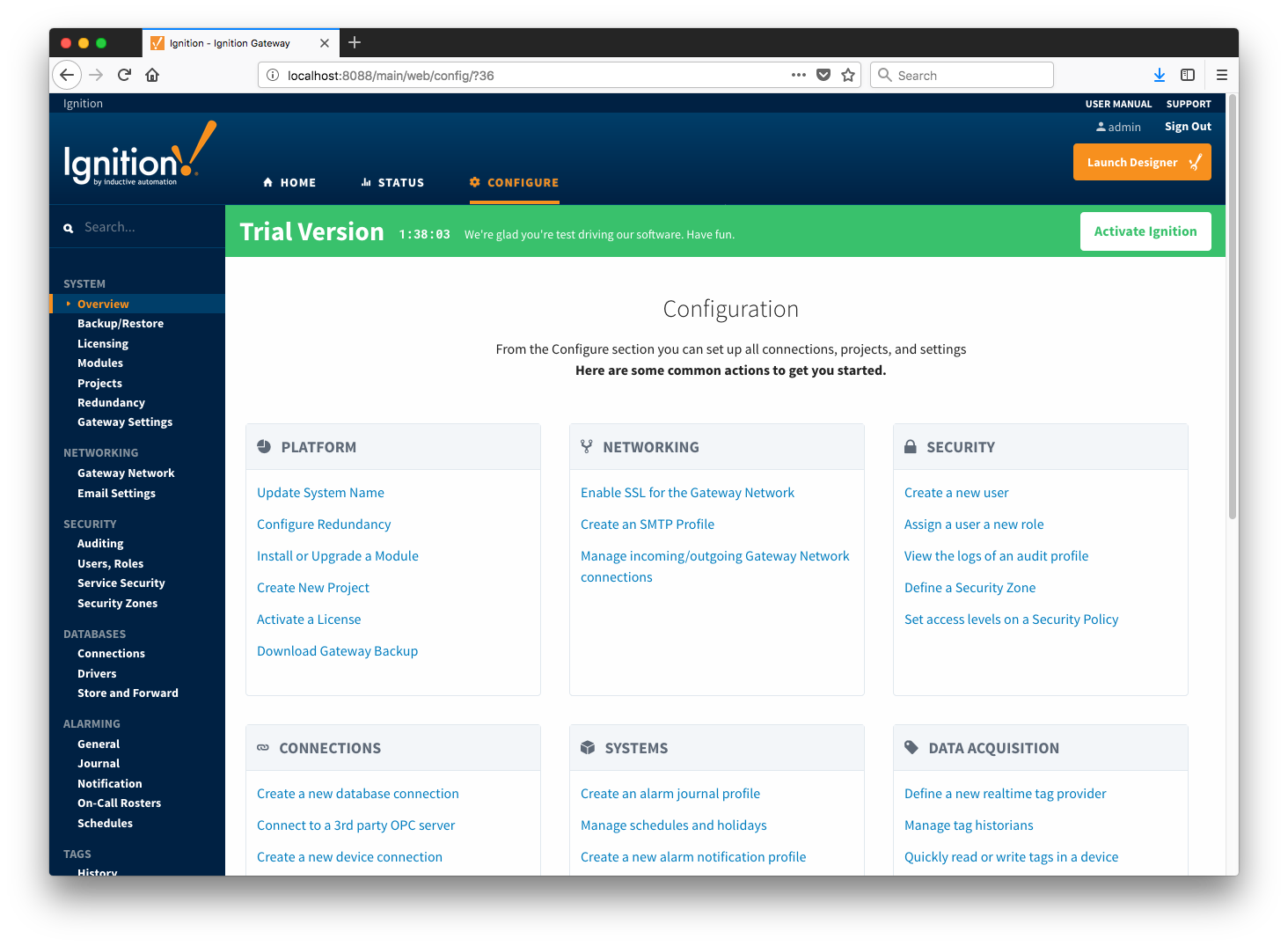Click Download Gateway Backup link
1288x946 pixels.
[x=337, y=651]
